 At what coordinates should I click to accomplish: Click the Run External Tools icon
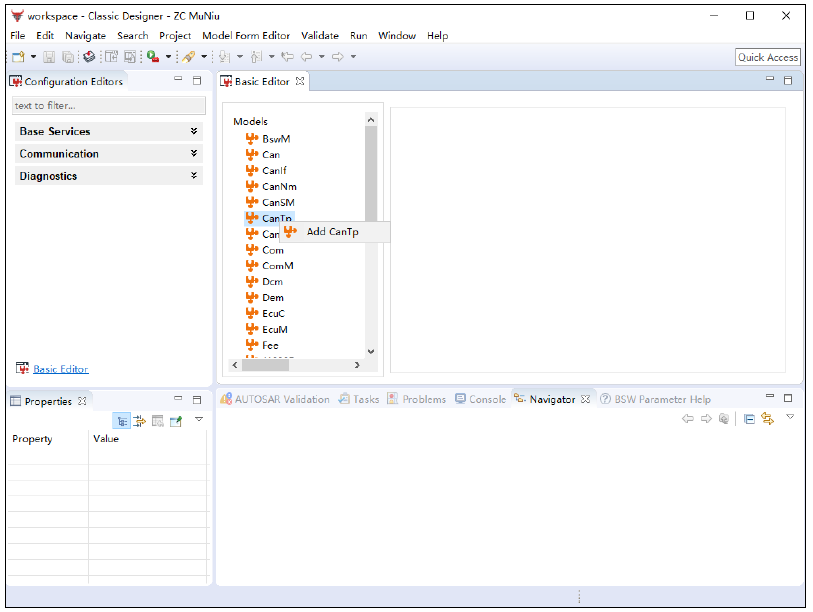(153, 57)
